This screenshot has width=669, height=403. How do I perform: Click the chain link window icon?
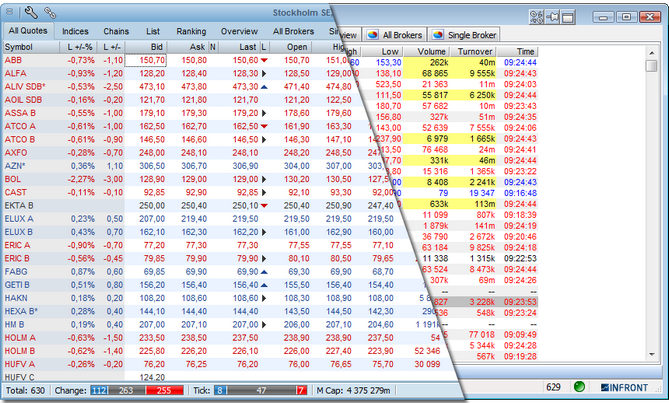click(x=50, y=13)
